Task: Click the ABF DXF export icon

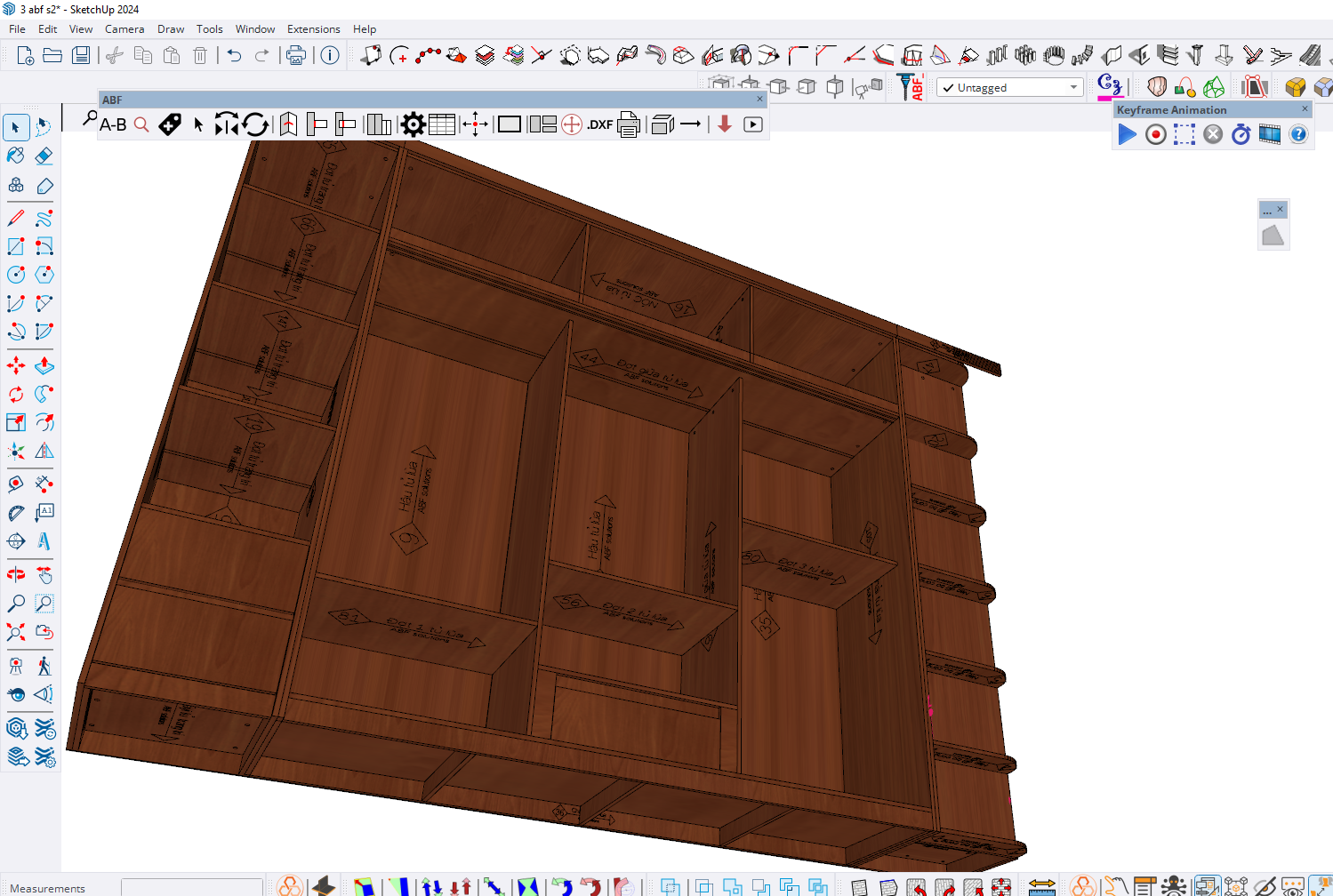Action: [x=599, y=124]
